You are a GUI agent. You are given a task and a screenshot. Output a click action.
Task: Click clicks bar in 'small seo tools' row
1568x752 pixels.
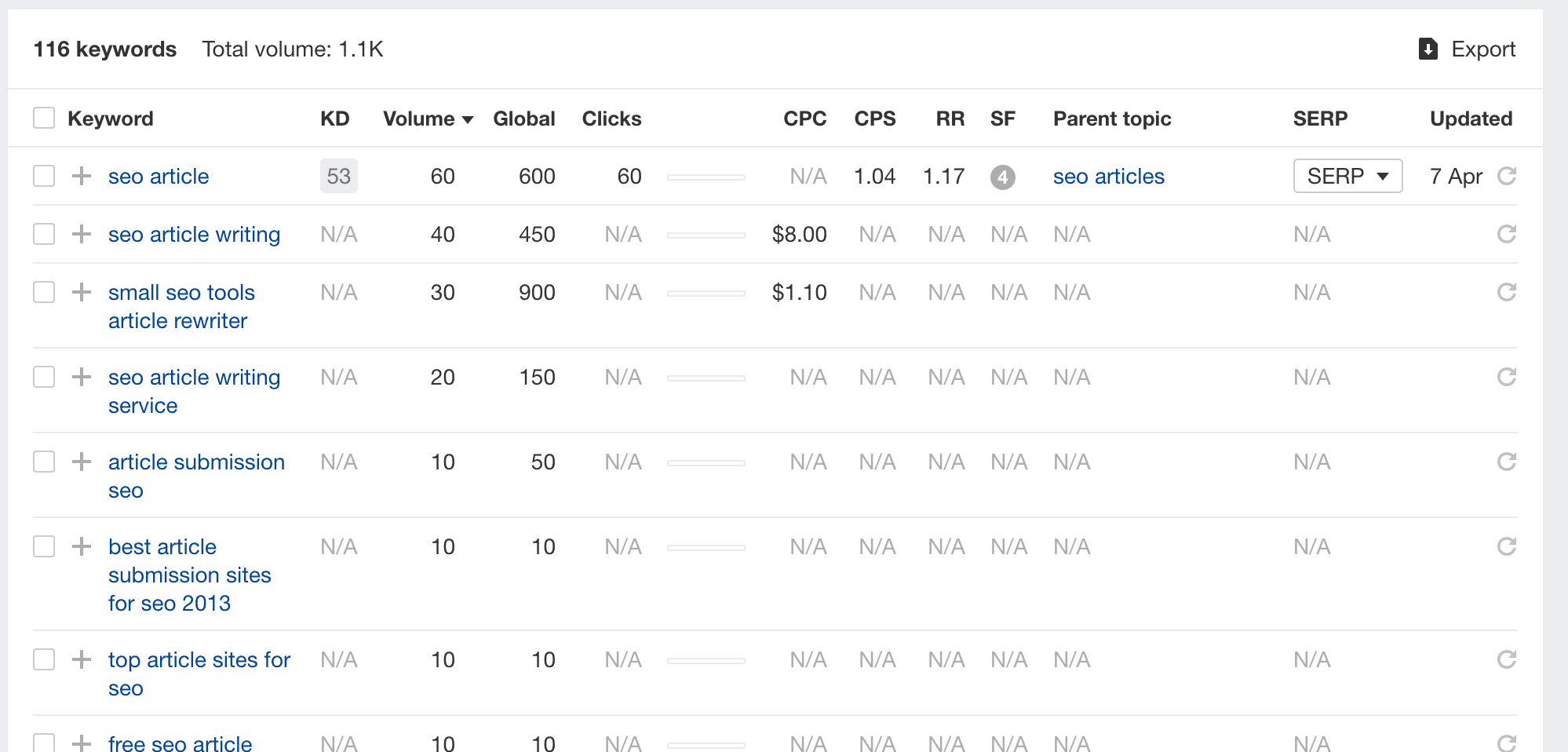706,294
